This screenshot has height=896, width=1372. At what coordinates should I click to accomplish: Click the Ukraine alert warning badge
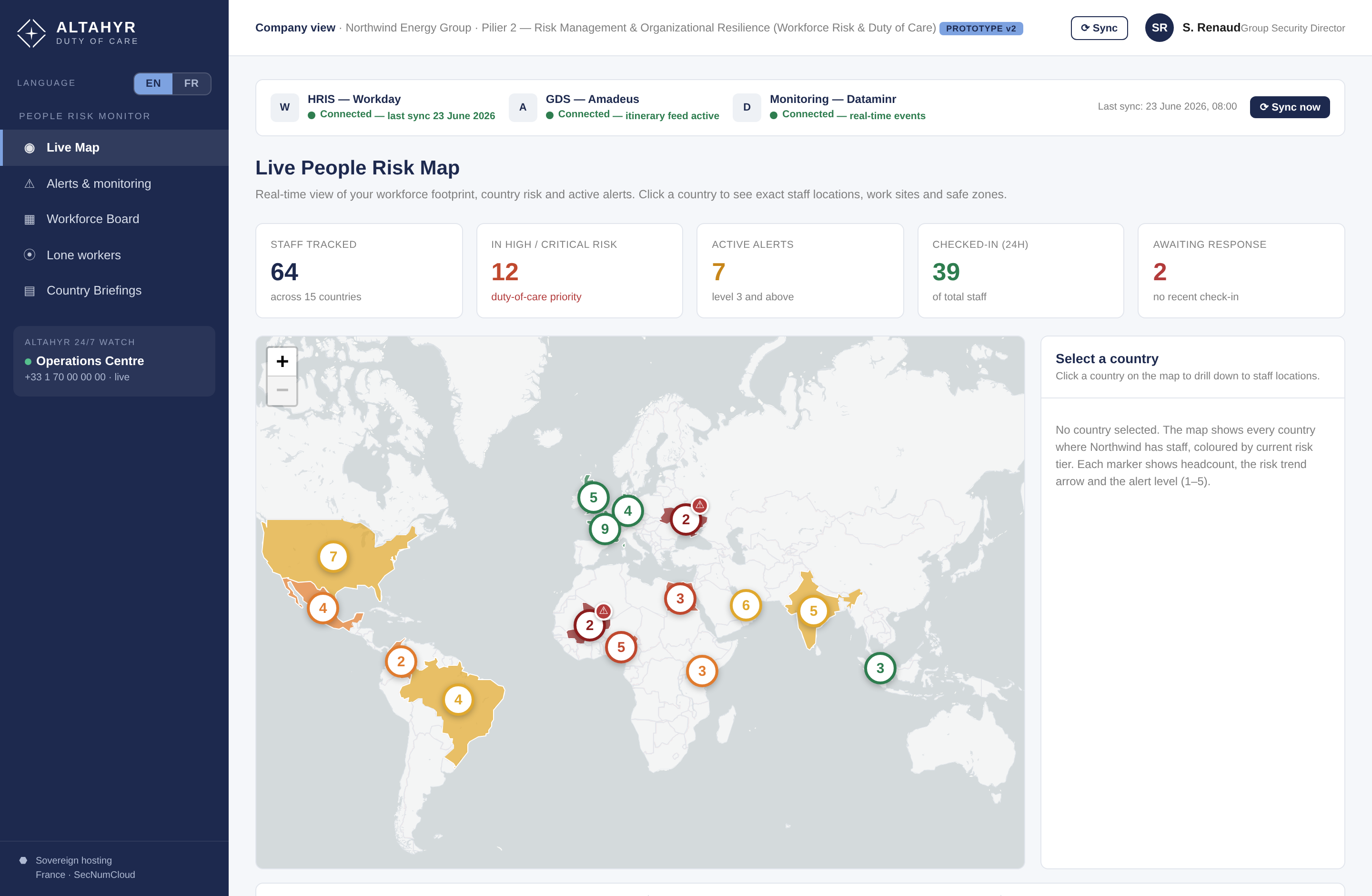click(700, 505)
